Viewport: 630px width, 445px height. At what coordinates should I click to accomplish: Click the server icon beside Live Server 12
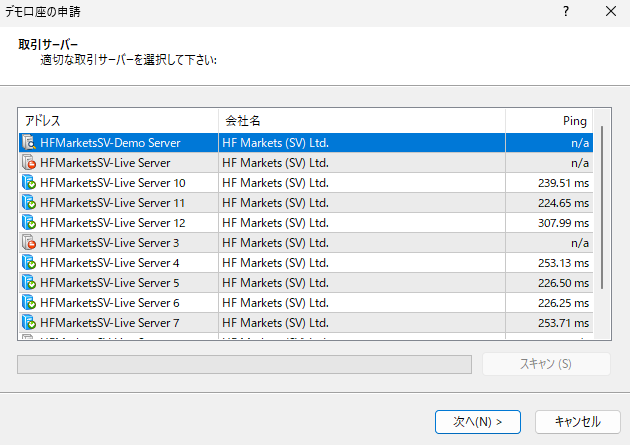29,223
